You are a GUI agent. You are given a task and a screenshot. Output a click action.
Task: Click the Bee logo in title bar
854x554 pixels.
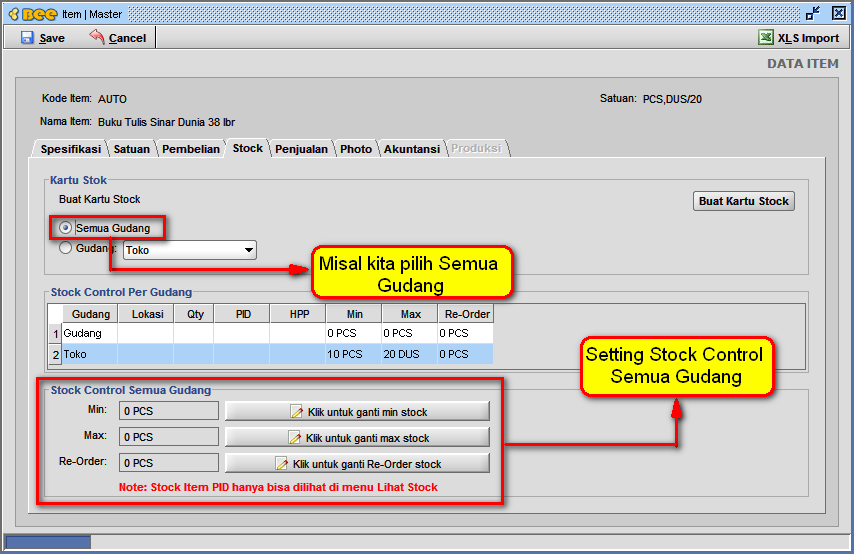click(x=33, y=14)
